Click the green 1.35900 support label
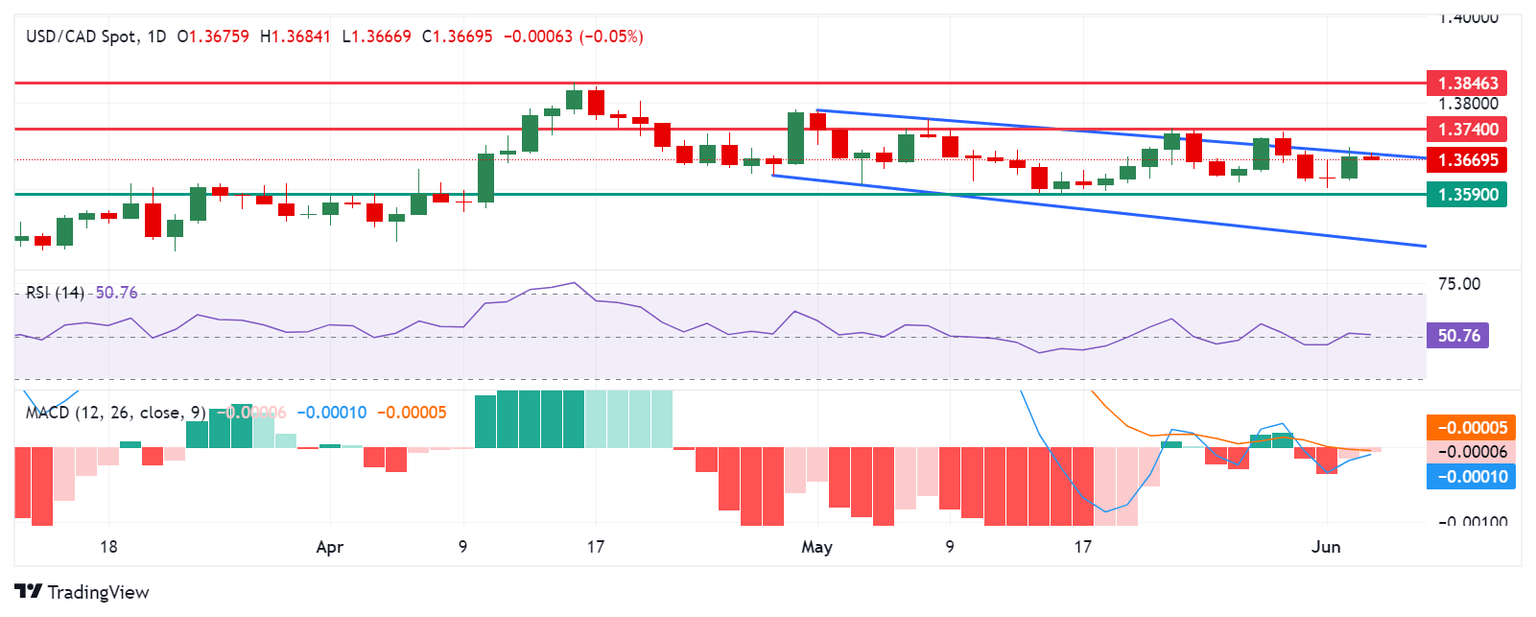Image resolution: width=1536 pixels, height=617 pixels. 1467,195
